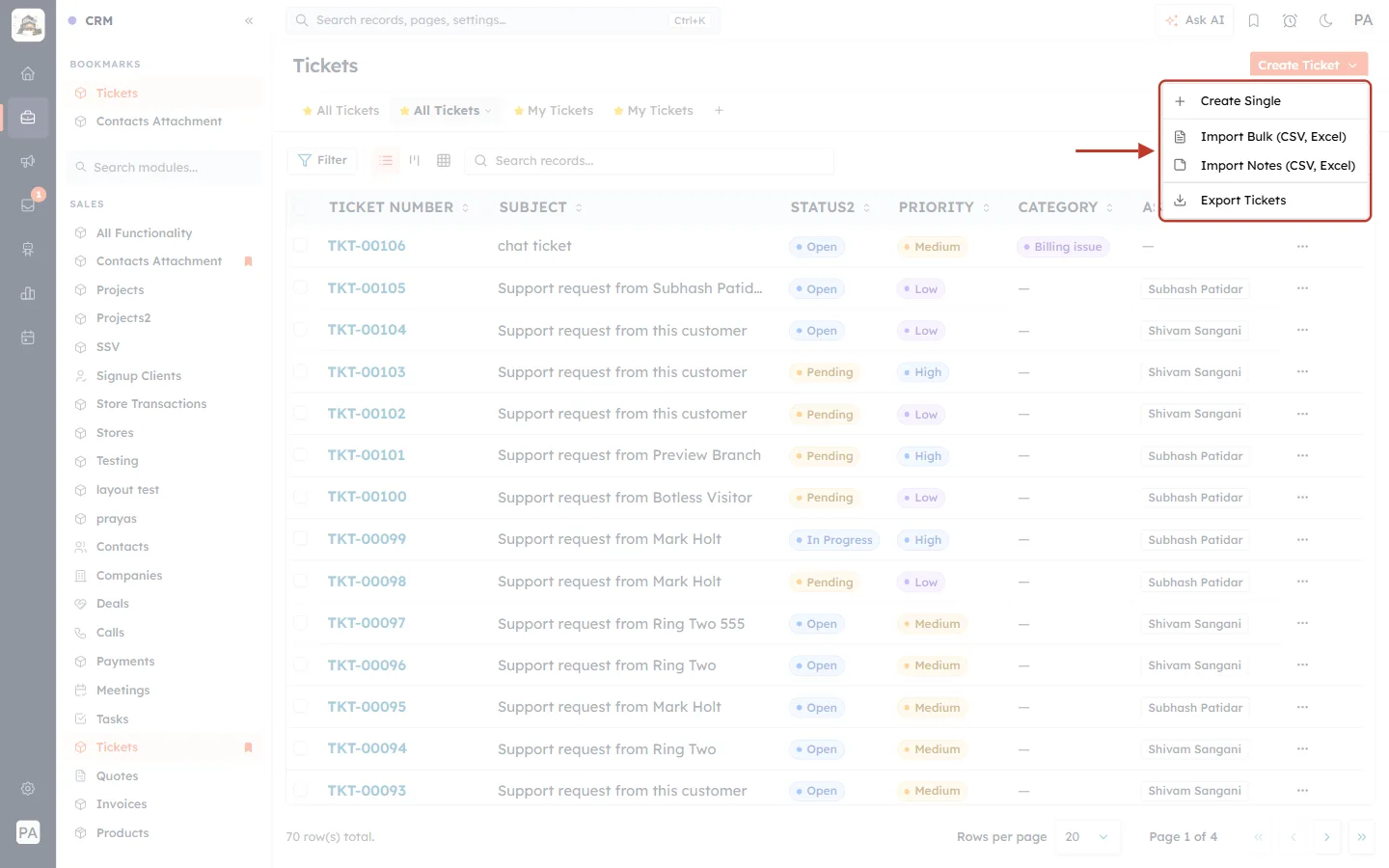Open the megaphone marketing icon in rail
Viewport: 1389px width, 868px height.
pyautogui.click(x=28, y=161)
